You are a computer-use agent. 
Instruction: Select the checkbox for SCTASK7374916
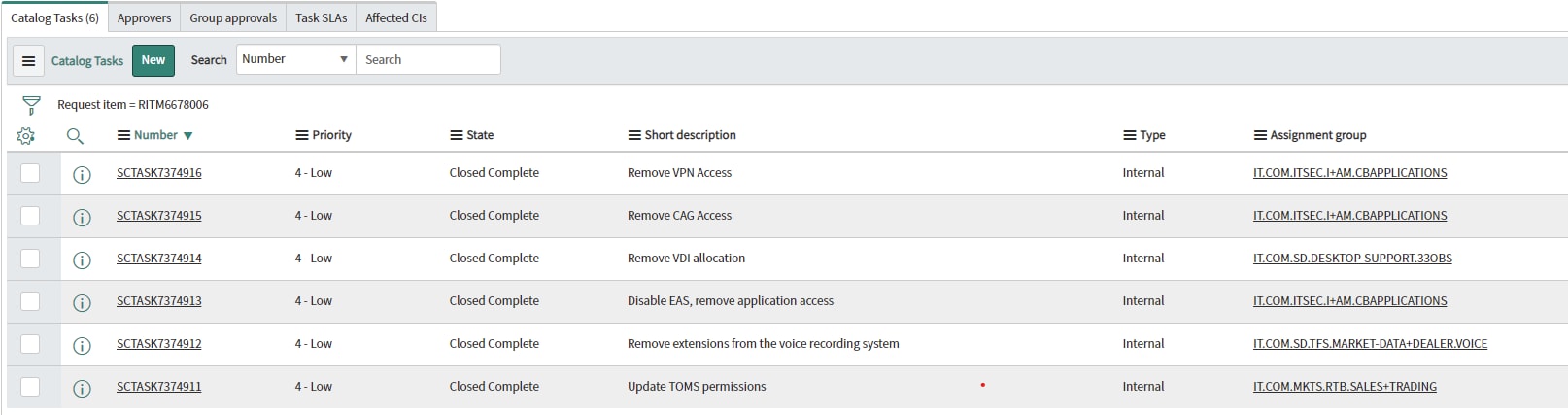click(30, 173)
